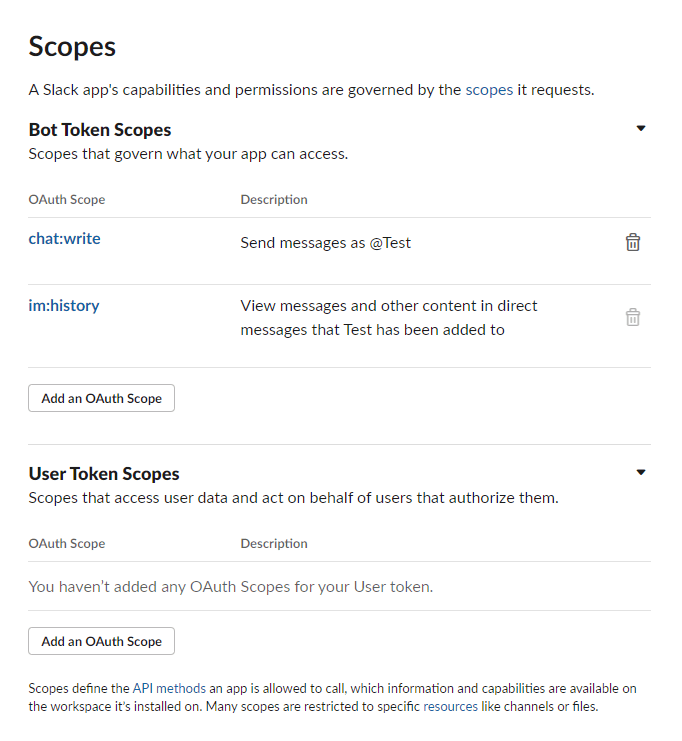Open the 'API methods' link
The width and height of the screenshot is (682, 741).
click(x=169, y=688)
